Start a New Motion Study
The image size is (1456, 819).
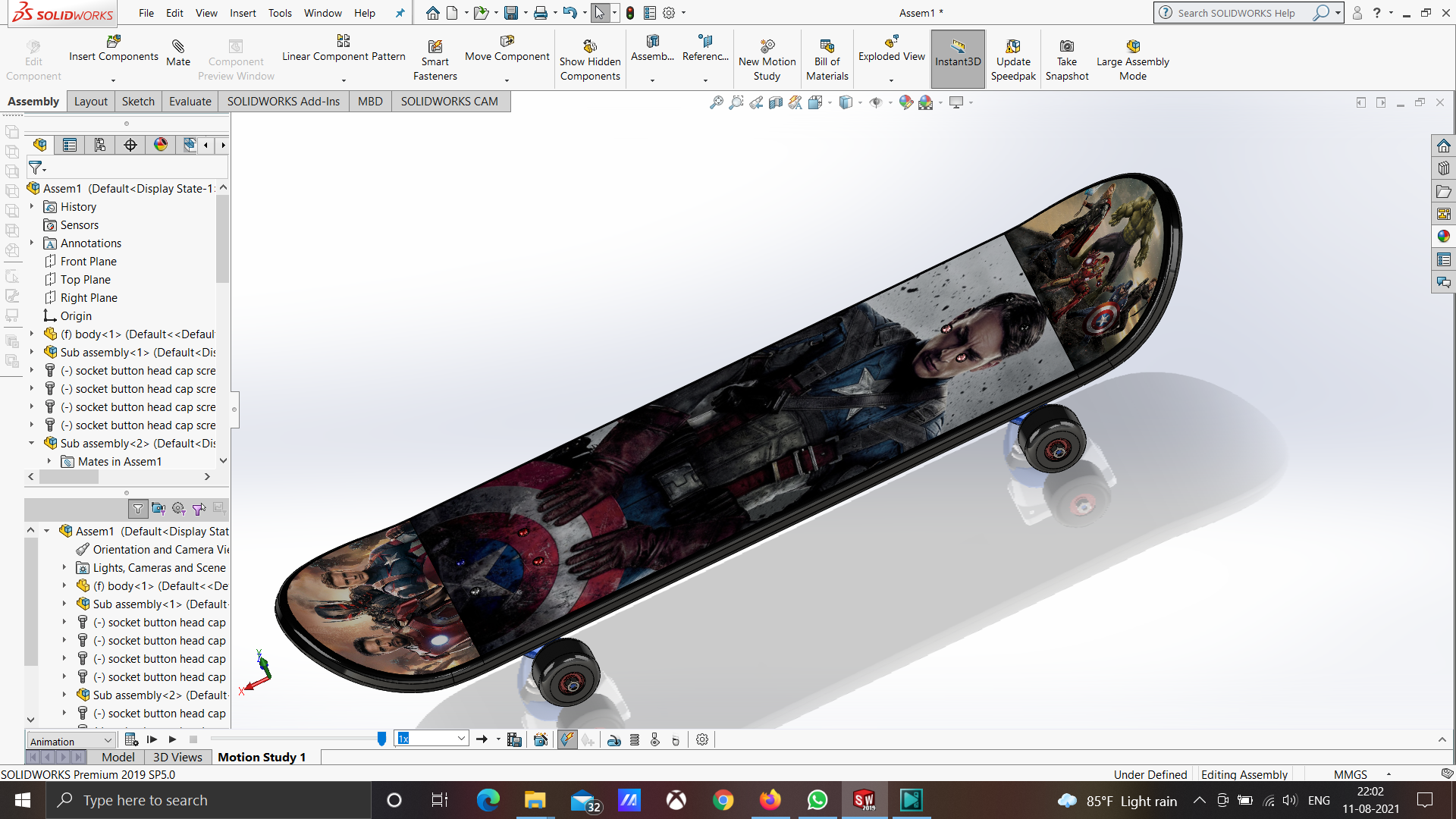click(767, 61)
